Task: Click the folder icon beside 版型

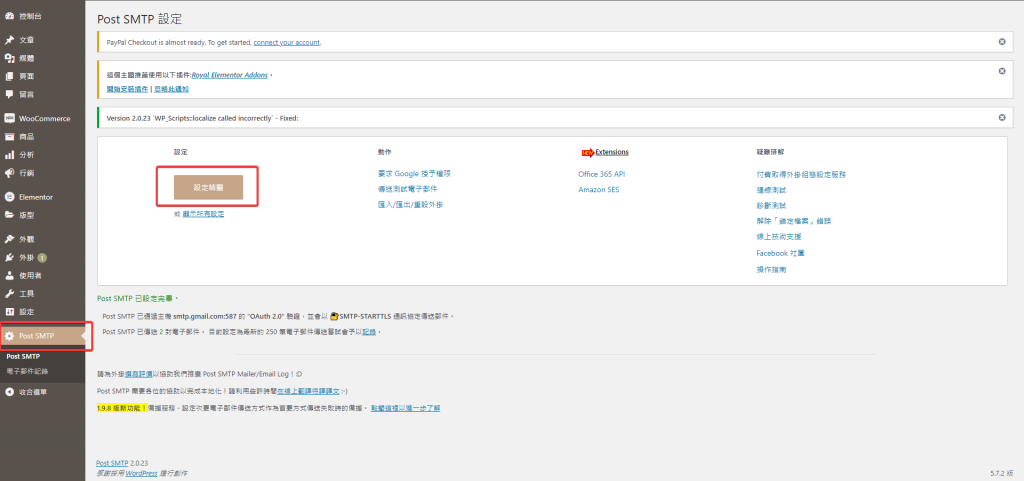Action: pyautogui.click(x=10, y=215)
